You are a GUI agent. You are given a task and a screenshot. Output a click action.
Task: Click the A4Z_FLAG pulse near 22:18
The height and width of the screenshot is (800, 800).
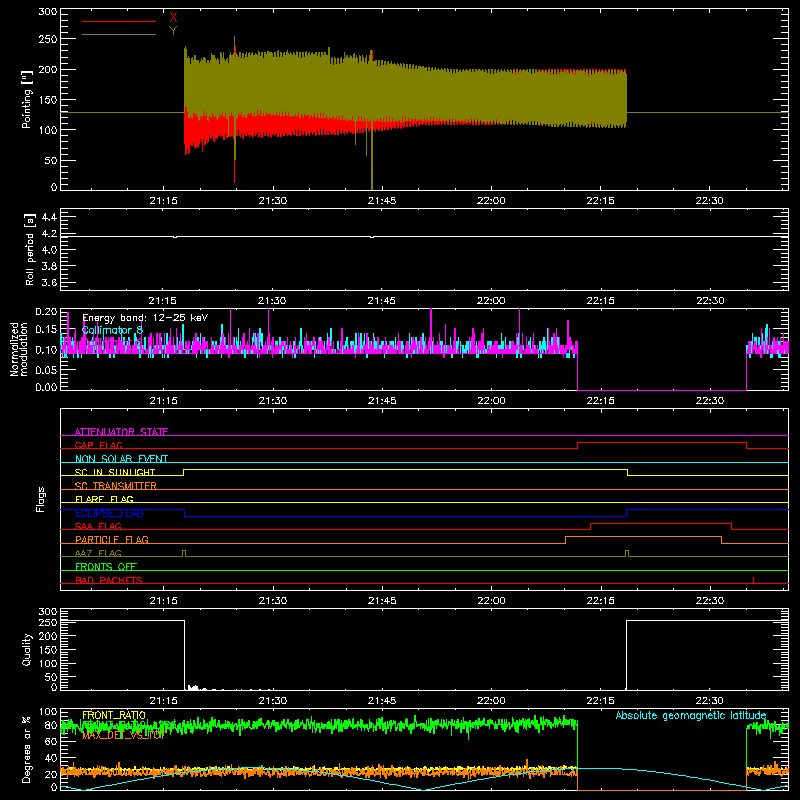(x=627, y=554)
